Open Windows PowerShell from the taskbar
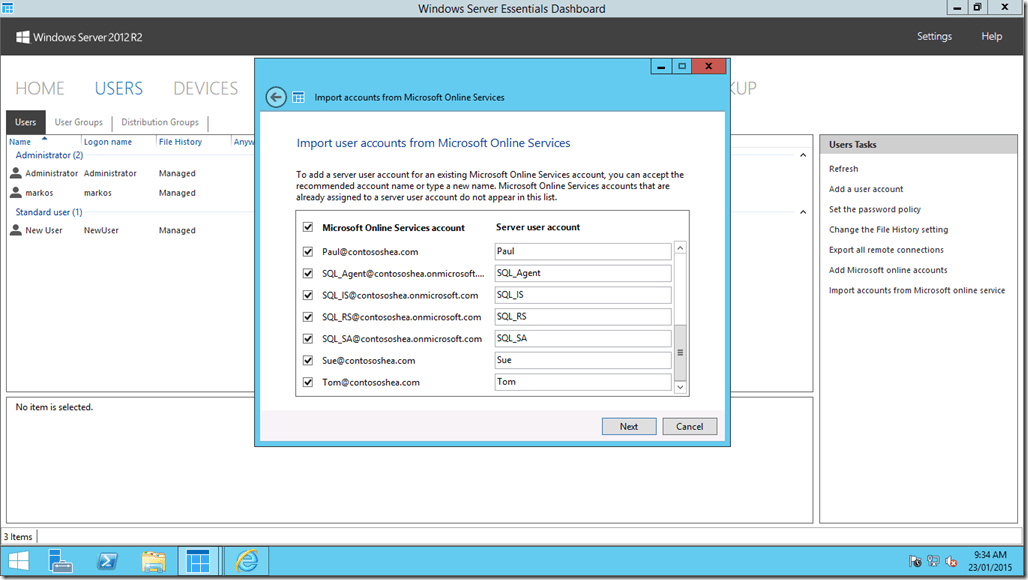Image resolution: width=1028 pixels, height=580 pixels. coord(107,561)
